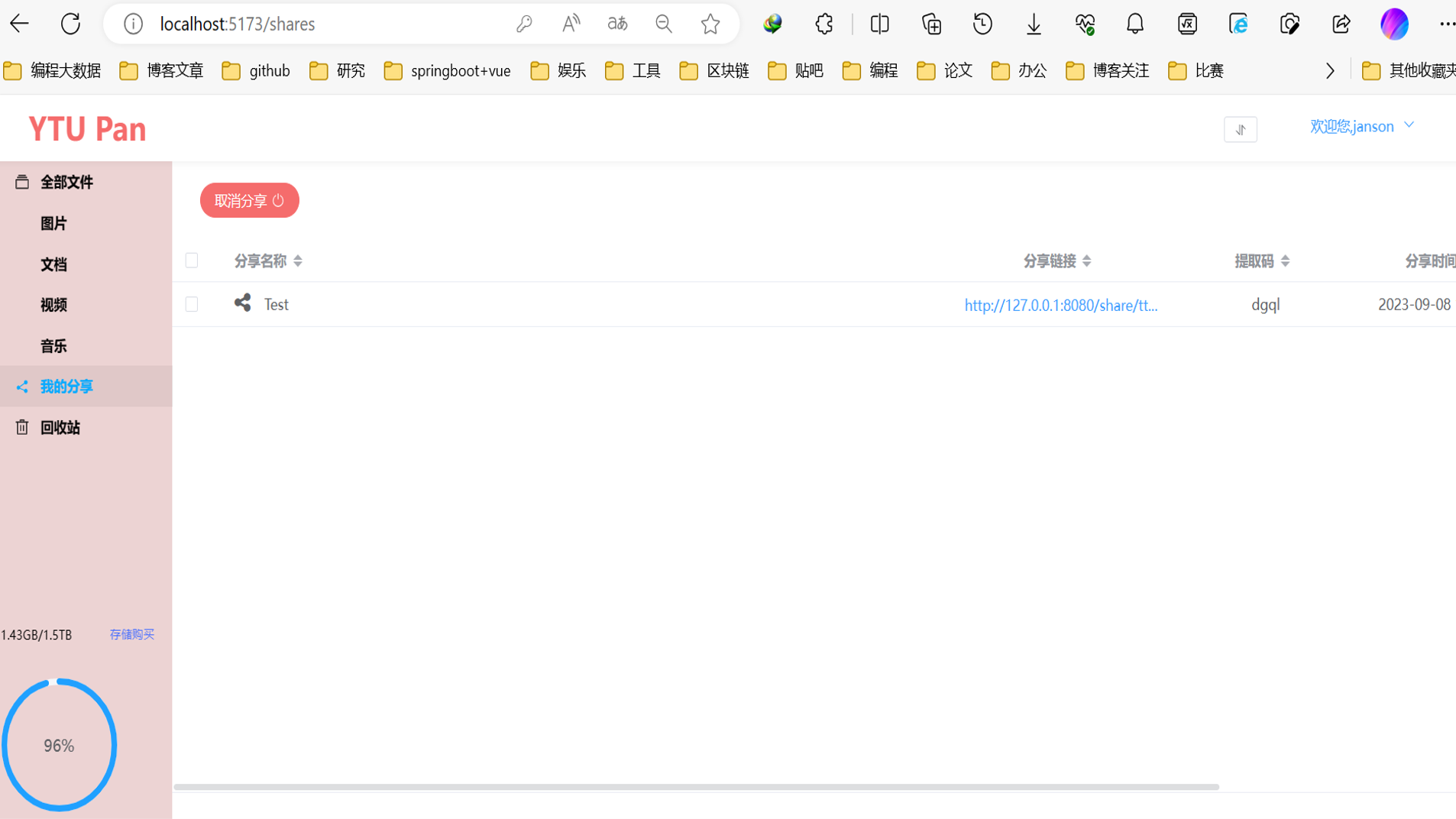Open the 工具 bookmark folder
Viewport: 1456px width, 819px height.
pyautogui.click(x=633, y=71)
